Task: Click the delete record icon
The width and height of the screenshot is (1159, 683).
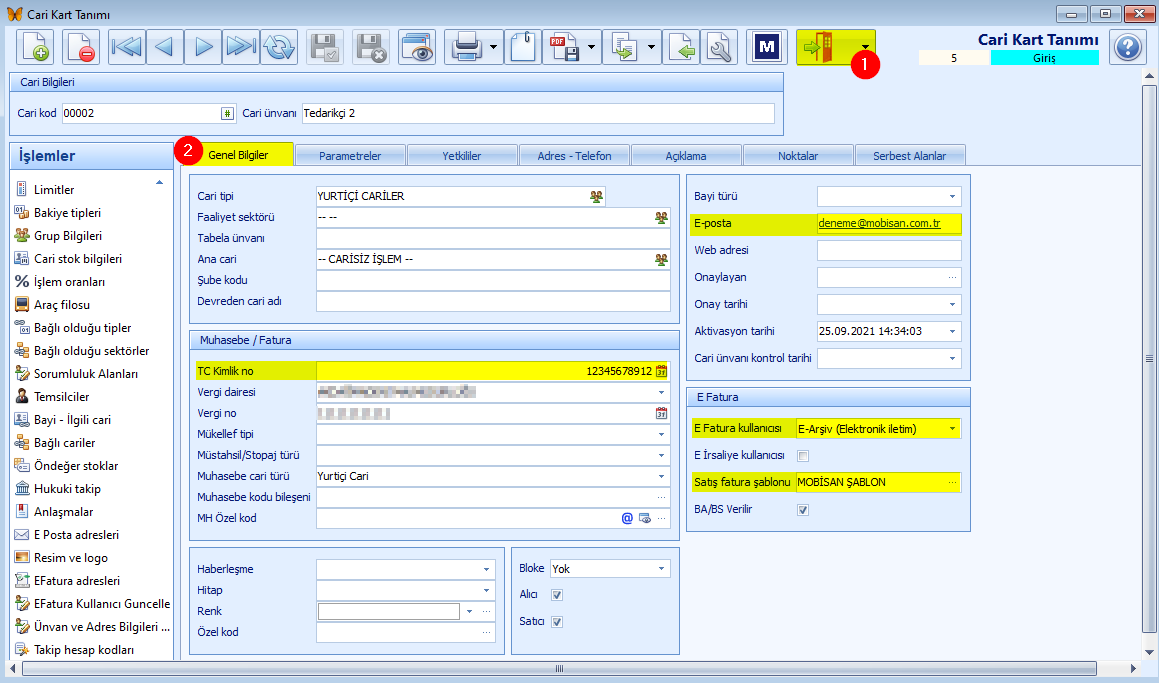Action: [81, 47]
